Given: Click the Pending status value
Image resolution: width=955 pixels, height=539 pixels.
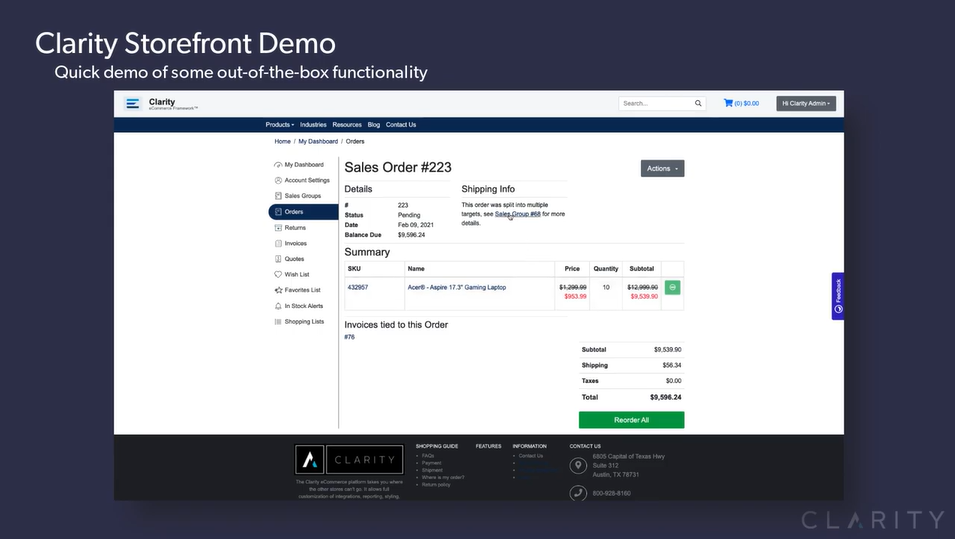Looking at the screenshot, I should tap(409, 215).
